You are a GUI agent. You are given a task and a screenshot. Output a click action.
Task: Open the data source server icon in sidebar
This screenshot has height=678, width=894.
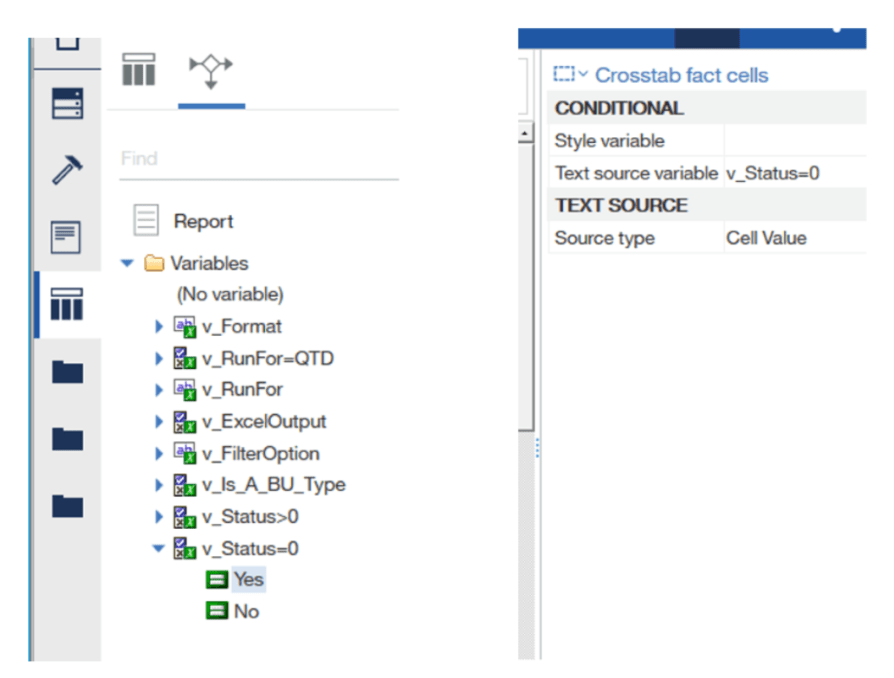tap(67, 103)
